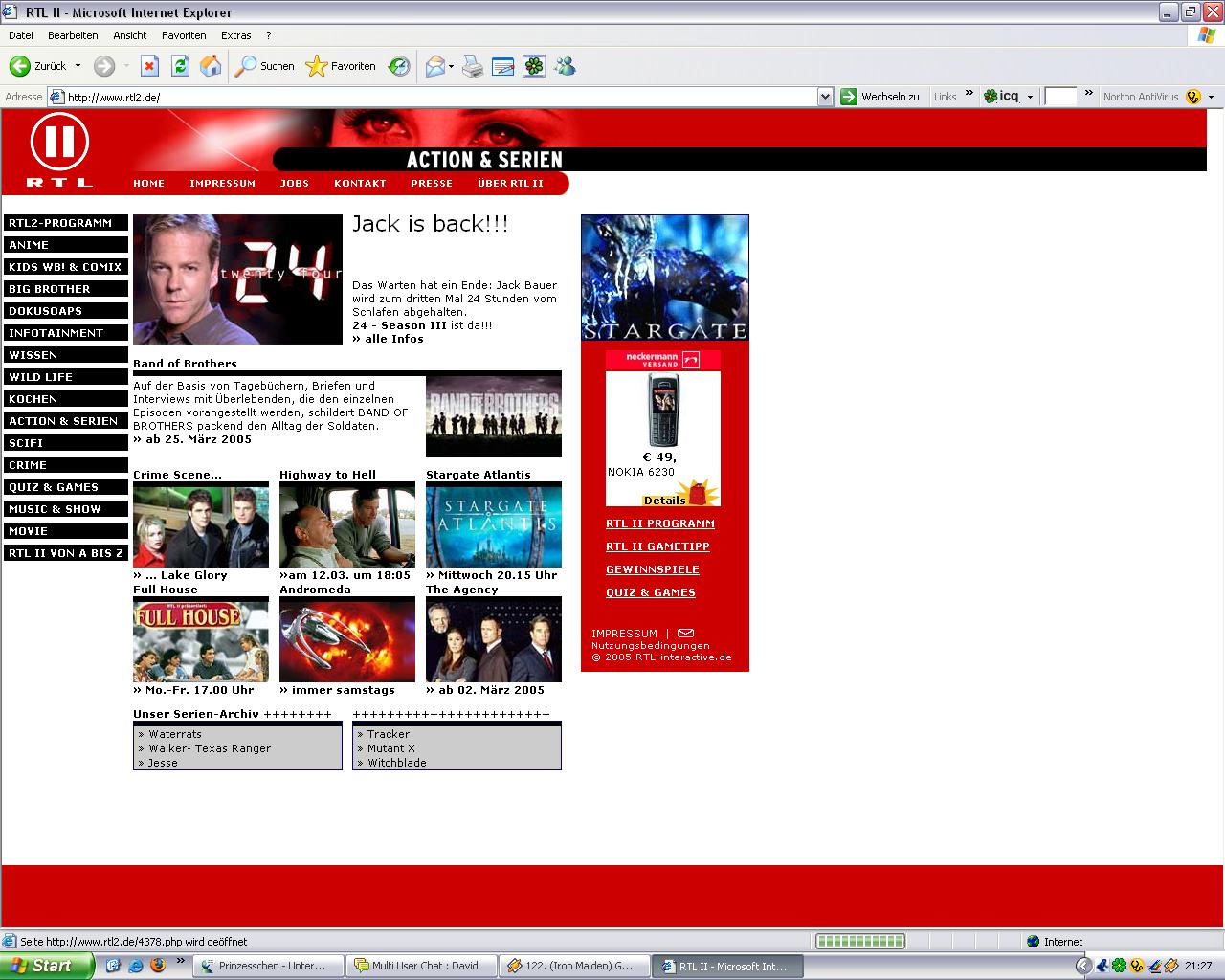Print the page with the printer icon
Image resolution: width=1225 pixels, height=980 pixels.
[473, 66]
